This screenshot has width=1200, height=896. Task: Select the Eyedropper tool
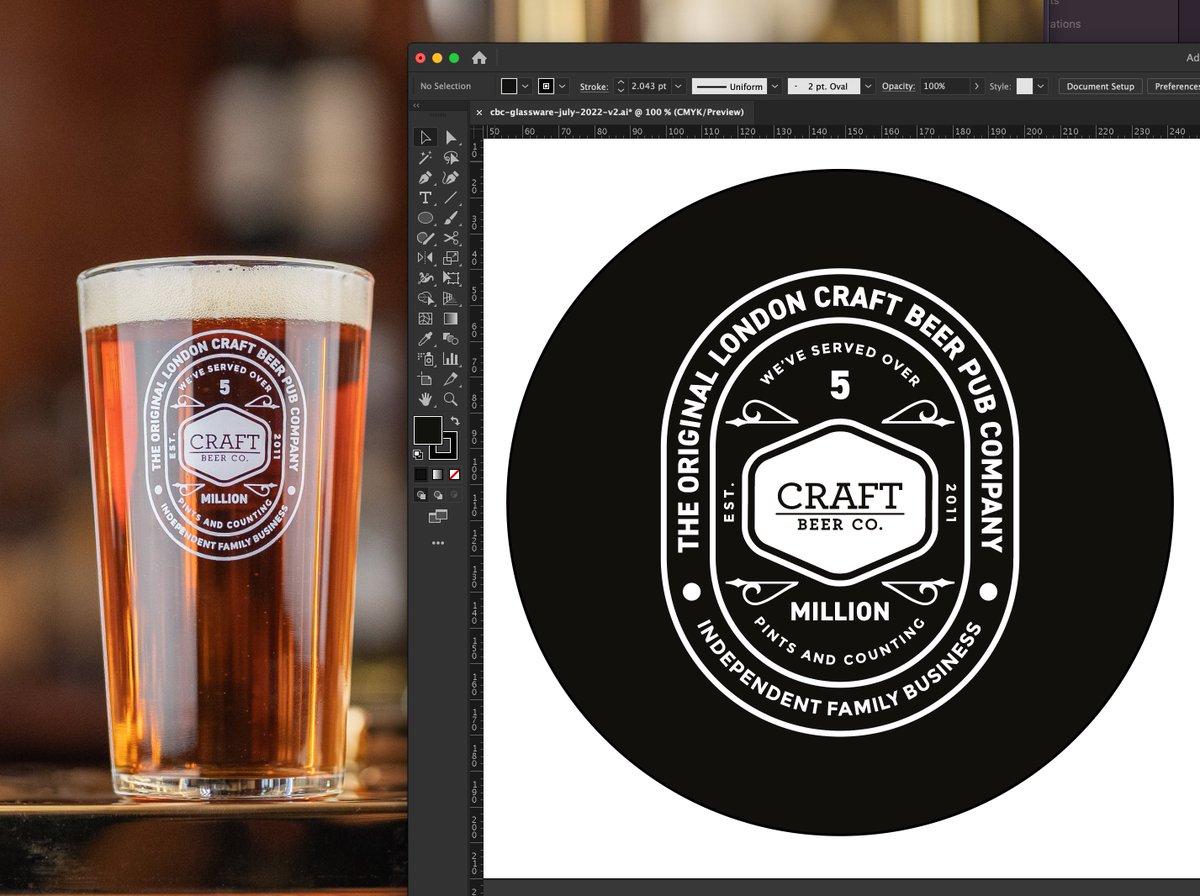pos(425,338)
